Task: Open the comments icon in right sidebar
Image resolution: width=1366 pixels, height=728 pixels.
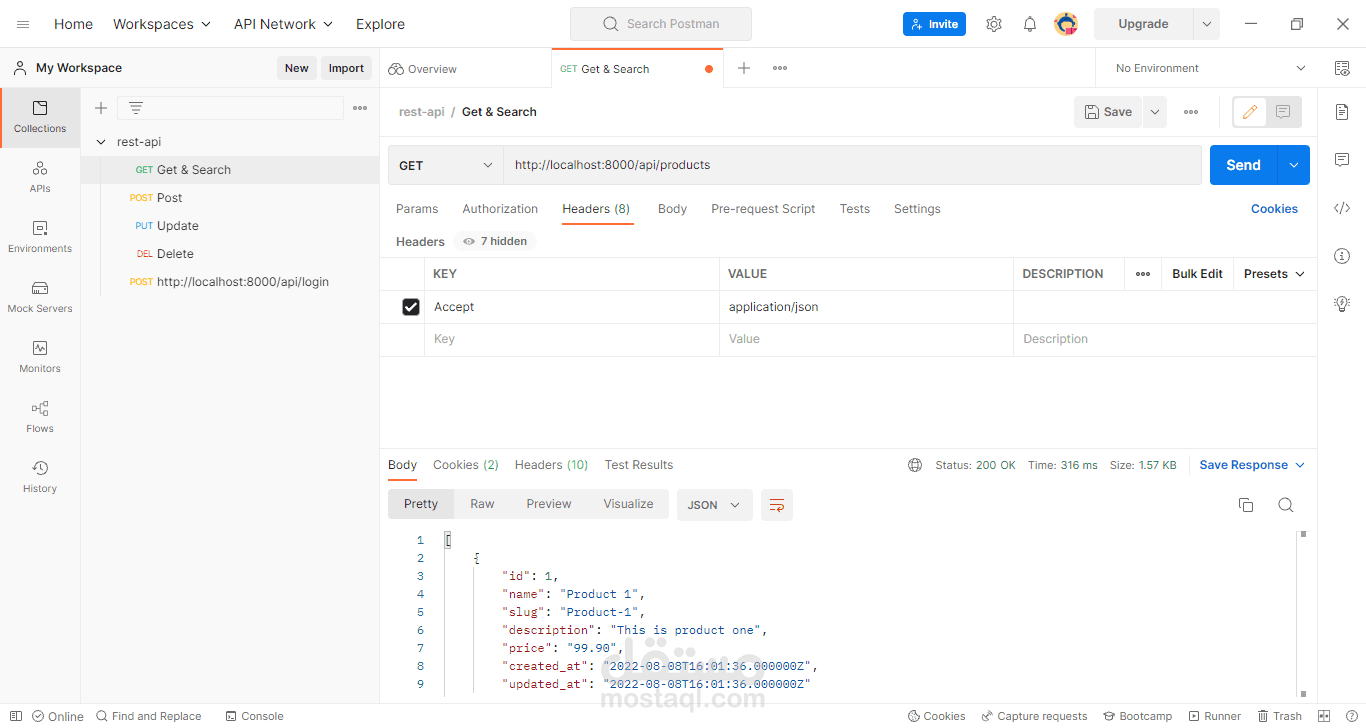Action: [1342, 160]
